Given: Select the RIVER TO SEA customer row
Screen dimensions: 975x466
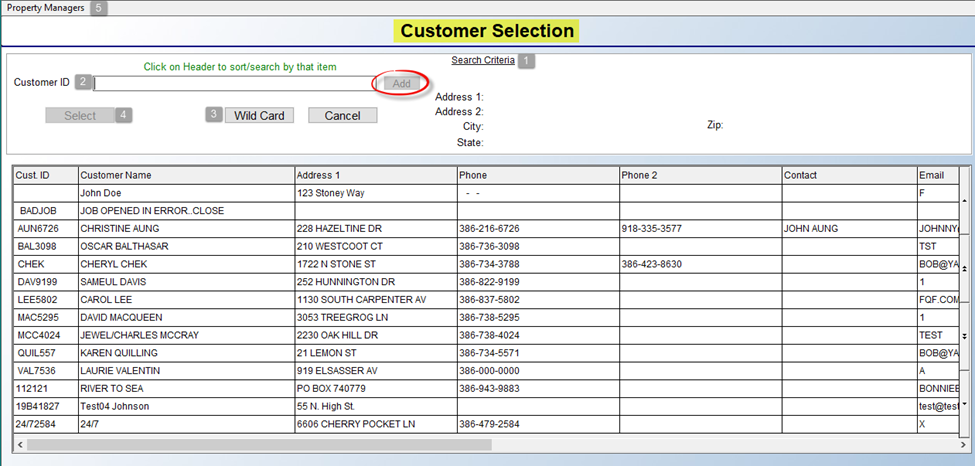Looking at the screenshot, I should (185, 388).
